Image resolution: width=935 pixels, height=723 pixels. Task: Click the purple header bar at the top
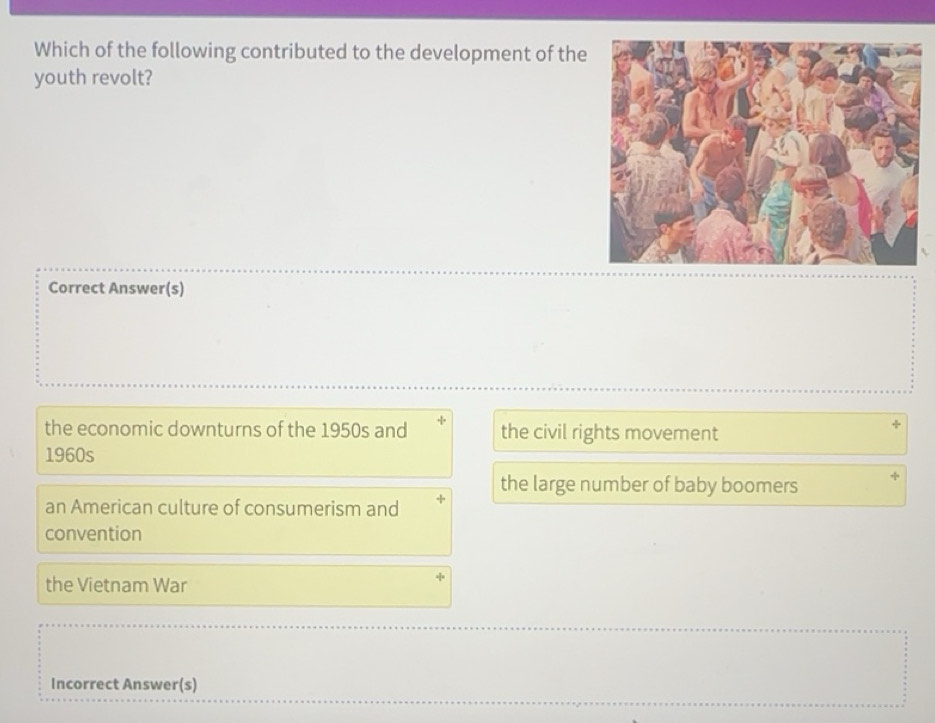[x=467, y=8]
